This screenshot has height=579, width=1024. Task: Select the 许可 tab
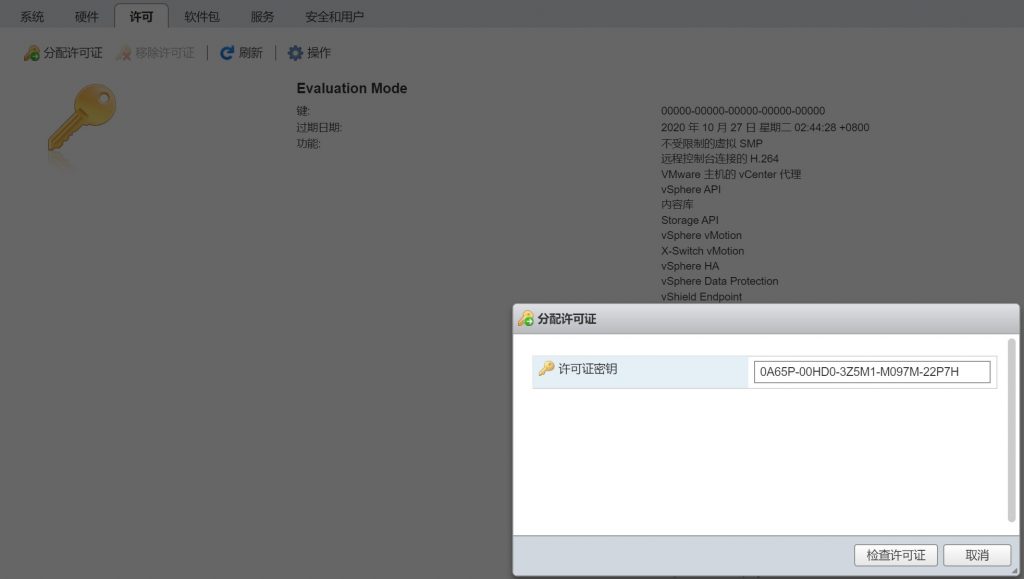[142, 17]
